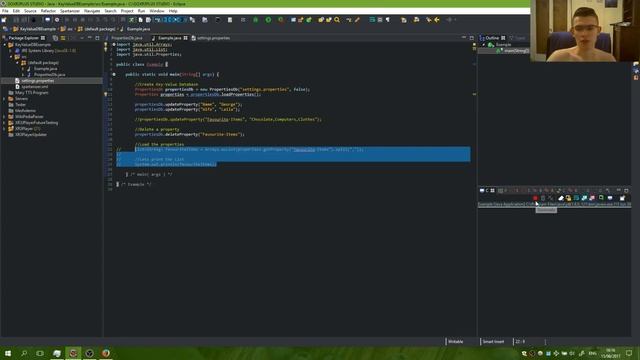Open Firefox from the taskbar
The height and width of the screenshot is (360, 640).
click(x=106, y=353)
